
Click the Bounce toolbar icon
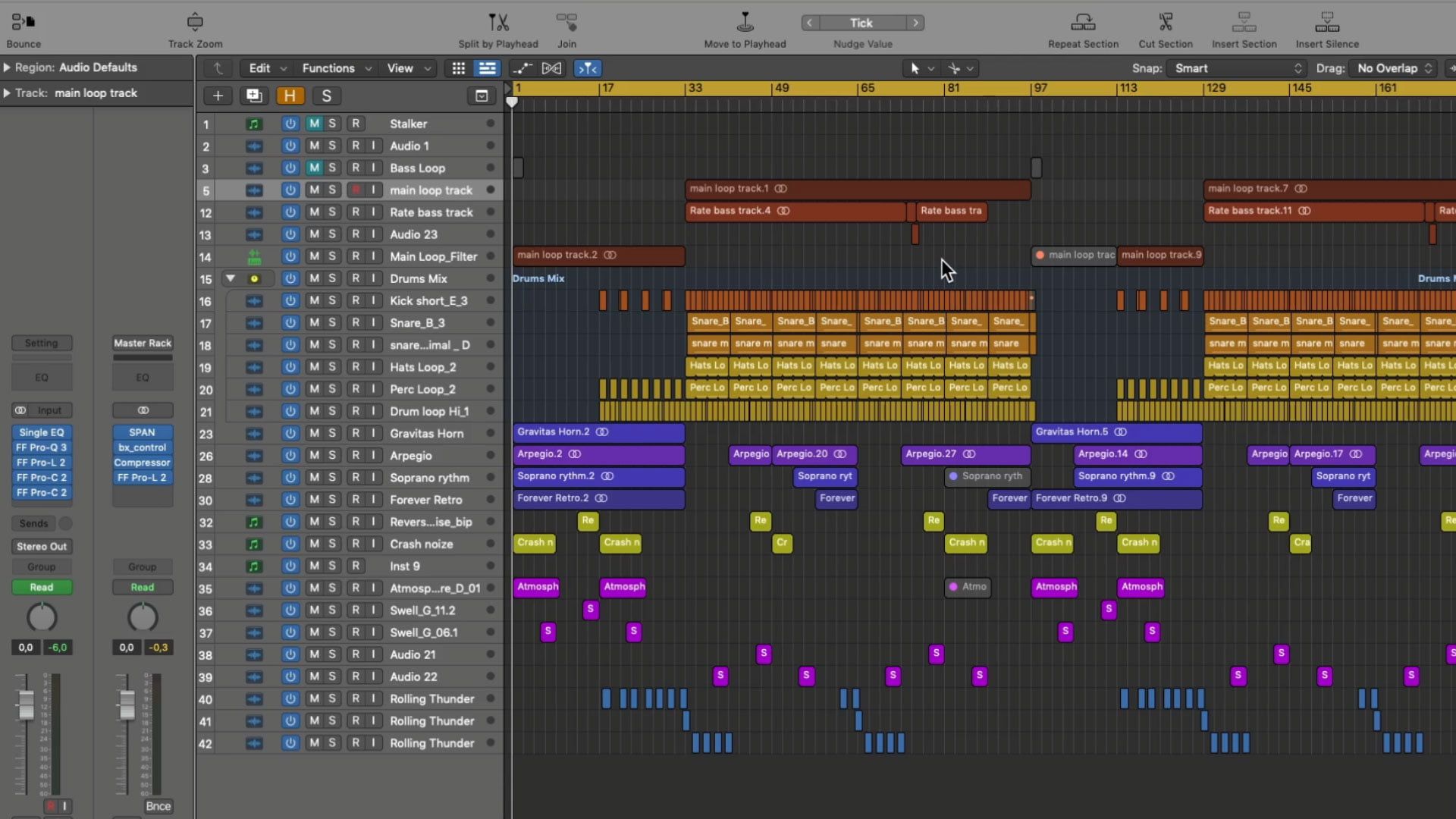(x=24, y=22)
